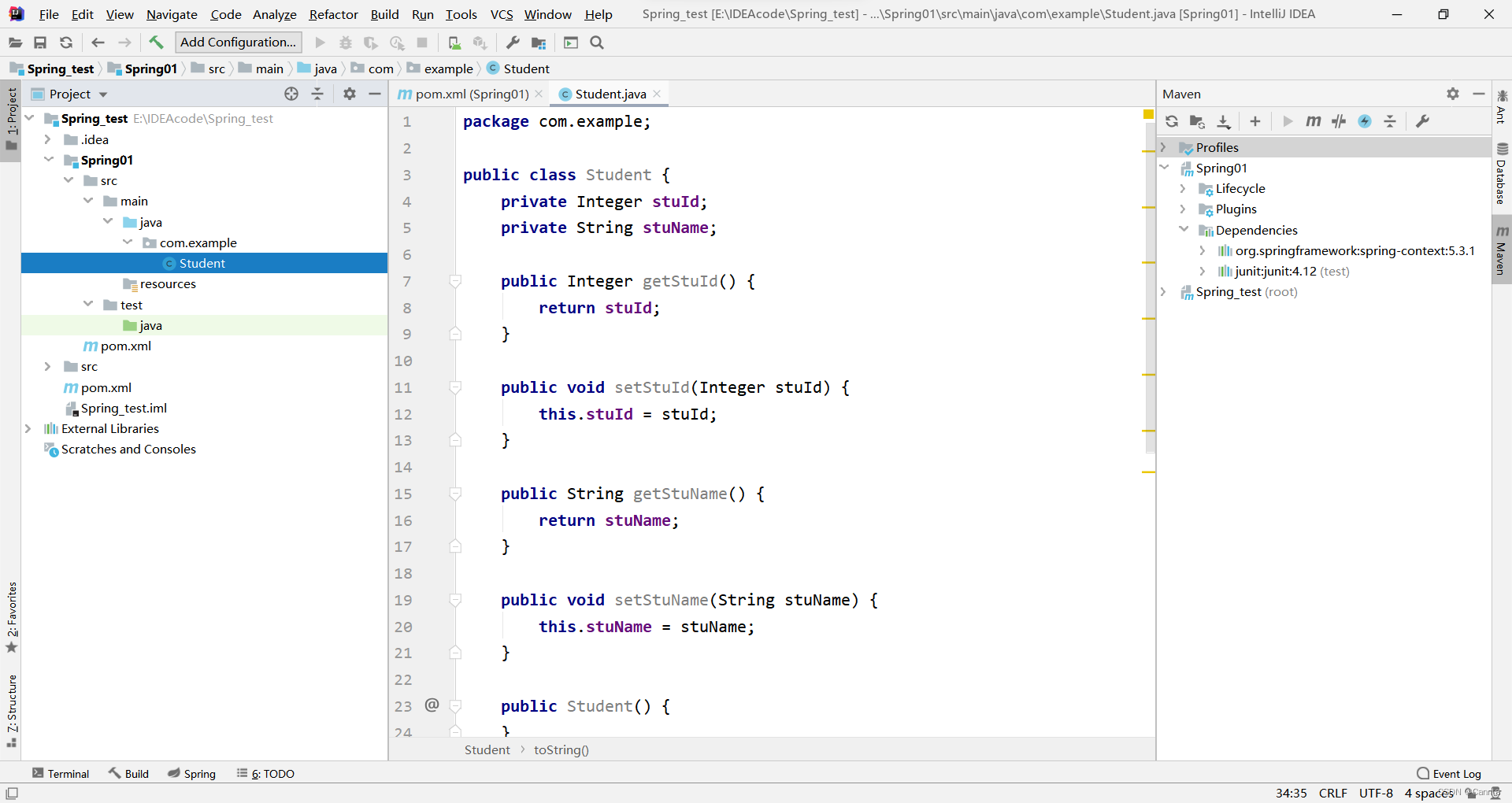Toggle the Z: Structure side tool window

coord(11,710)
